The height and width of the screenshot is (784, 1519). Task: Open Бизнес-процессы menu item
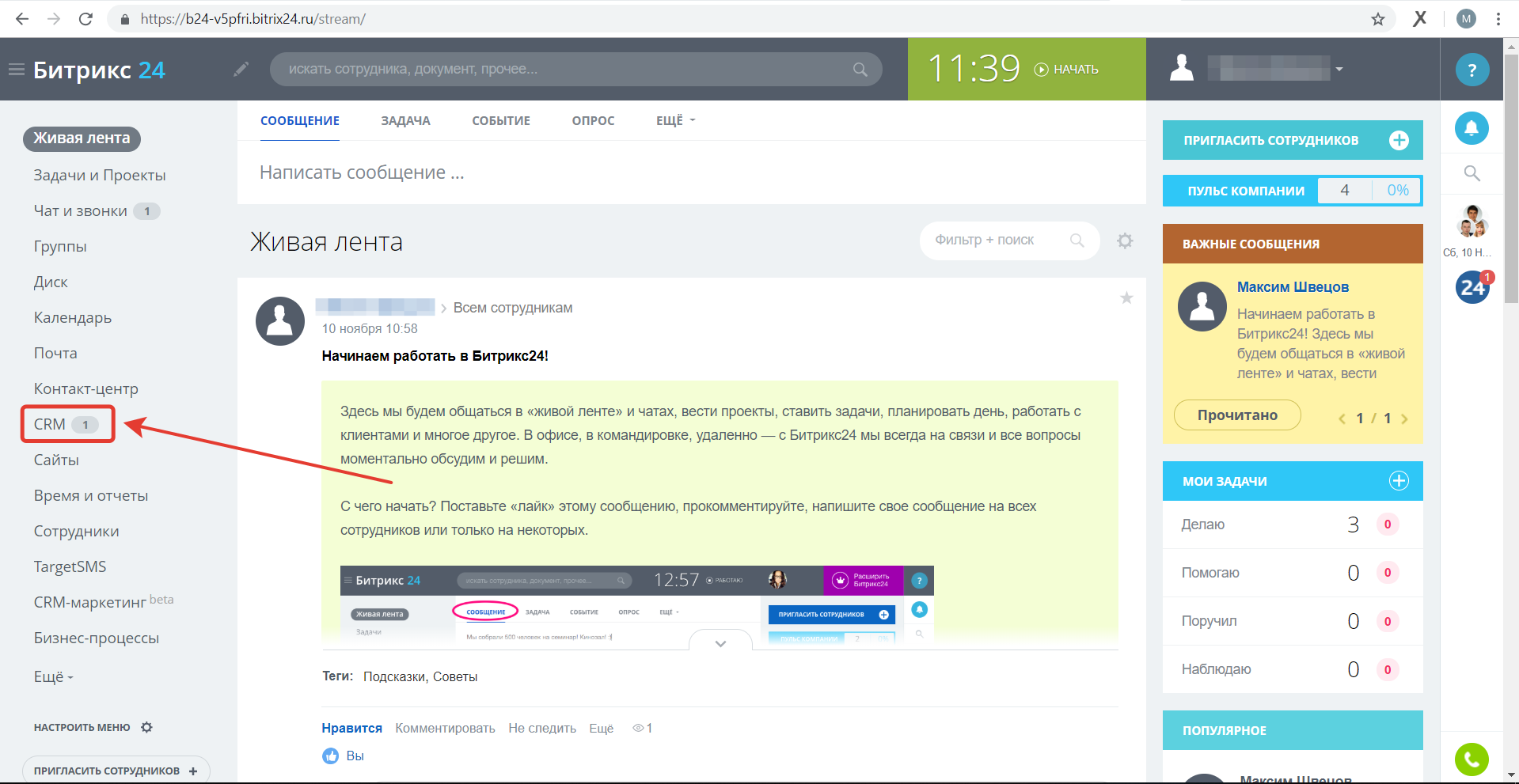point(96,638)
